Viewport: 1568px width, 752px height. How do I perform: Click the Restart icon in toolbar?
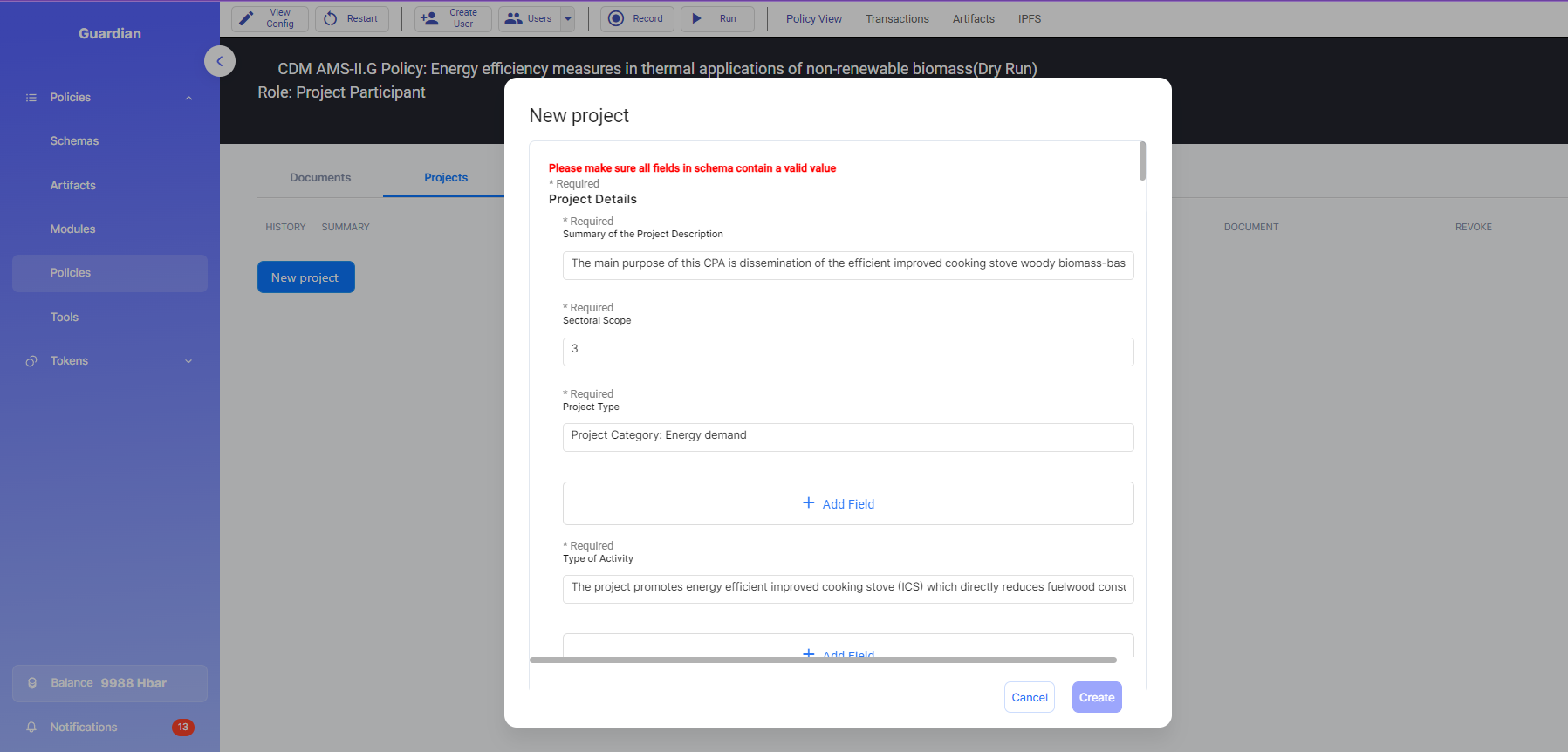[x=331, y=18]
